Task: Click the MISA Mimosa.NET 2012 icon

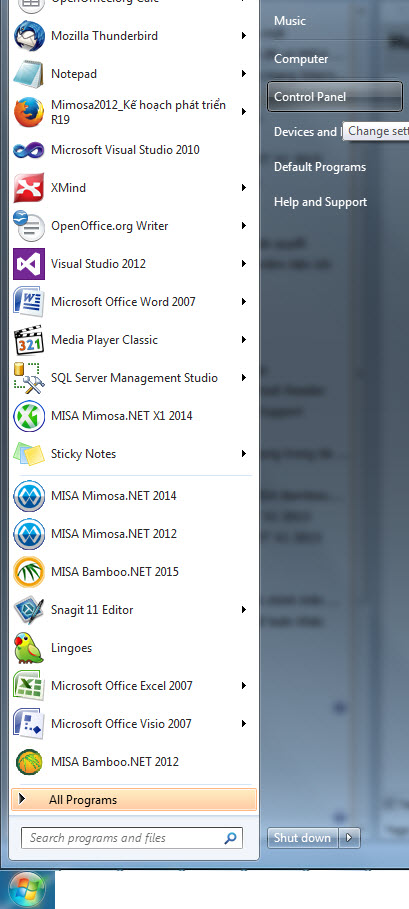Action: [28, 534]
